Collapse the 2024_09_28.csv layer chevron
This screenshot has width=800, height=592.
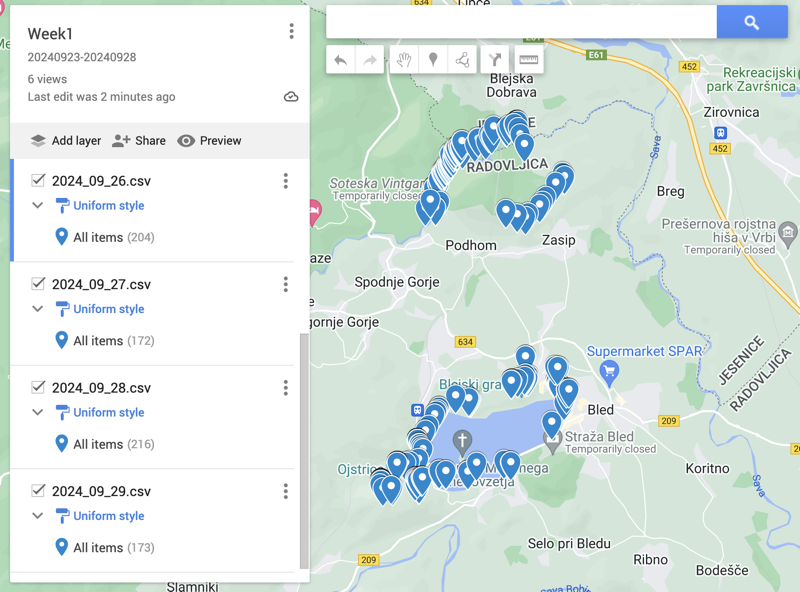38,413
